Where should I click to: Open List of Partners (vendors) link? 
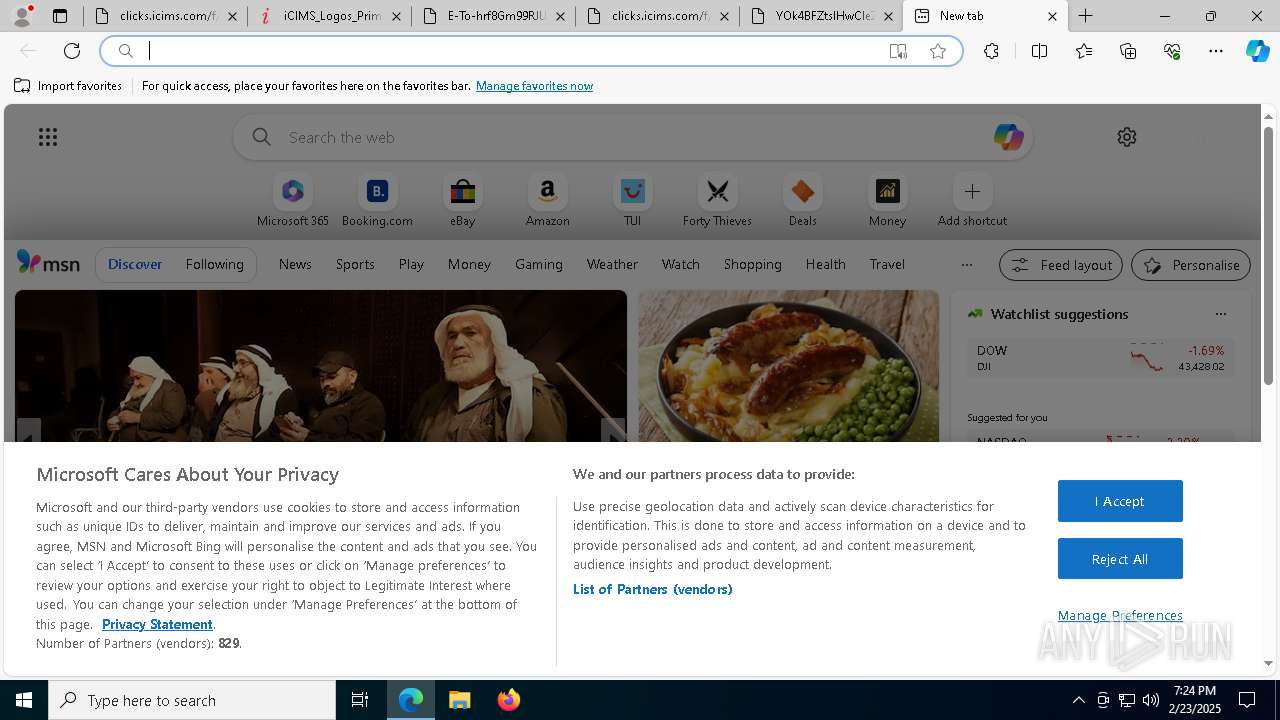(653, 589)
